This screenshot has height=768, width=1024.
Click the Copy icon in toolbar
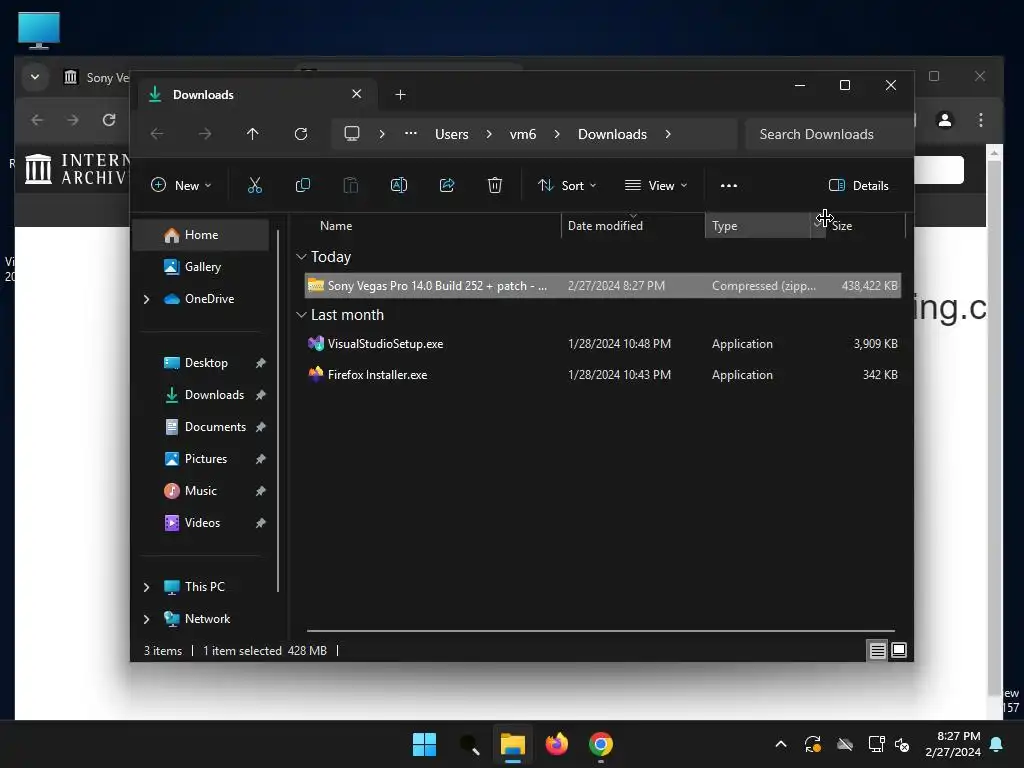click(302, 185)
